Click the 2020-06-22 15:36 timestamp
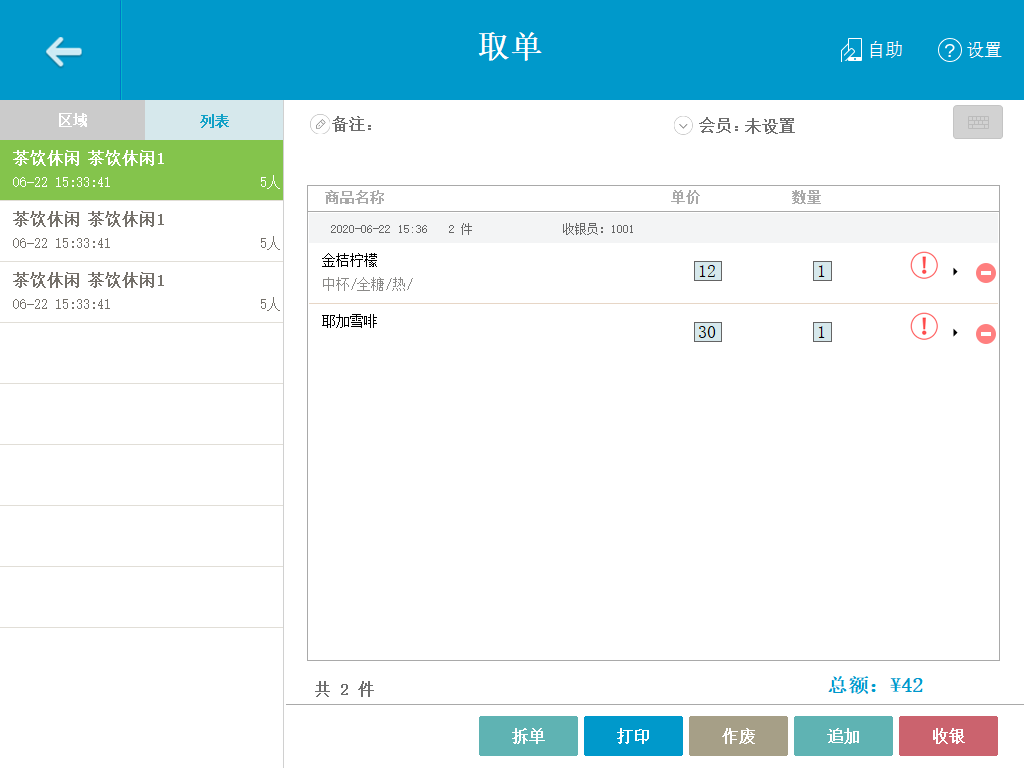 coord(379,229)
